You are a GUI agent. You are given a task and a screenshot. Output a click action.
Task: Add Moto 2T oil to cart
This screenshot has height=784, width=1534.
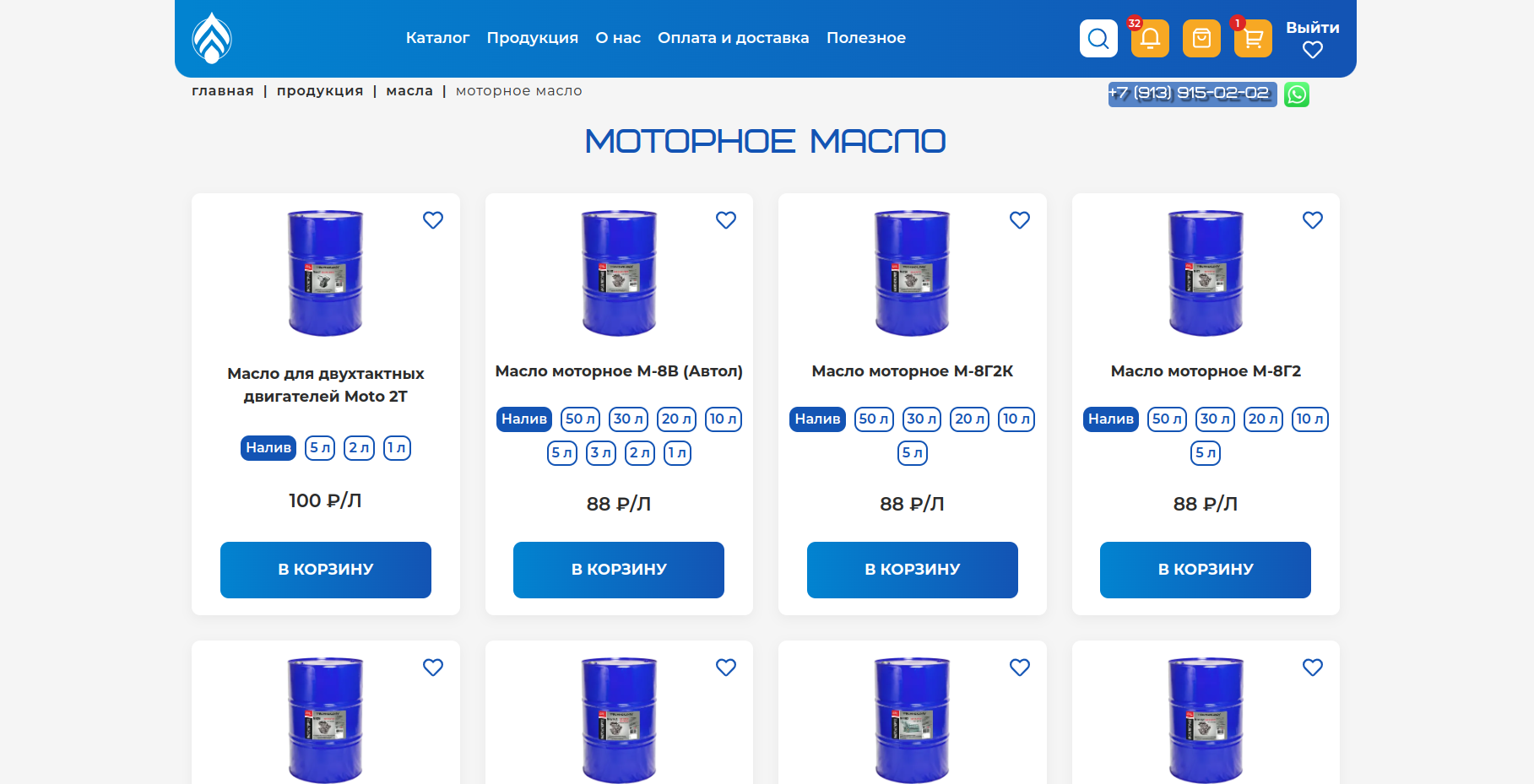pos(326,570)
